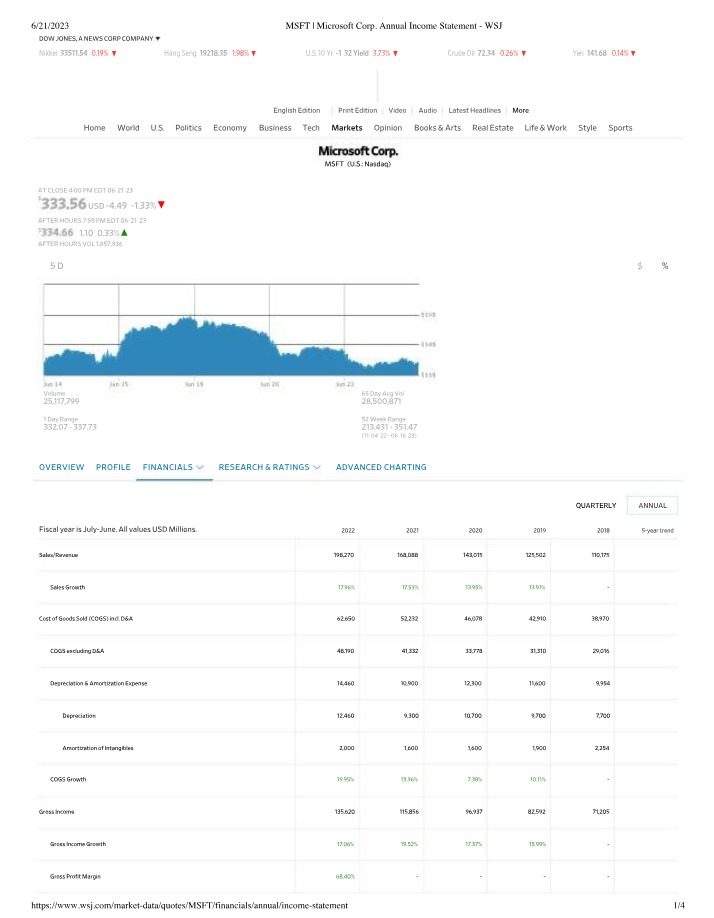Viewport: 714px width, 918px height.
Task: Click the English Edition link
Action: pos(297,110)
